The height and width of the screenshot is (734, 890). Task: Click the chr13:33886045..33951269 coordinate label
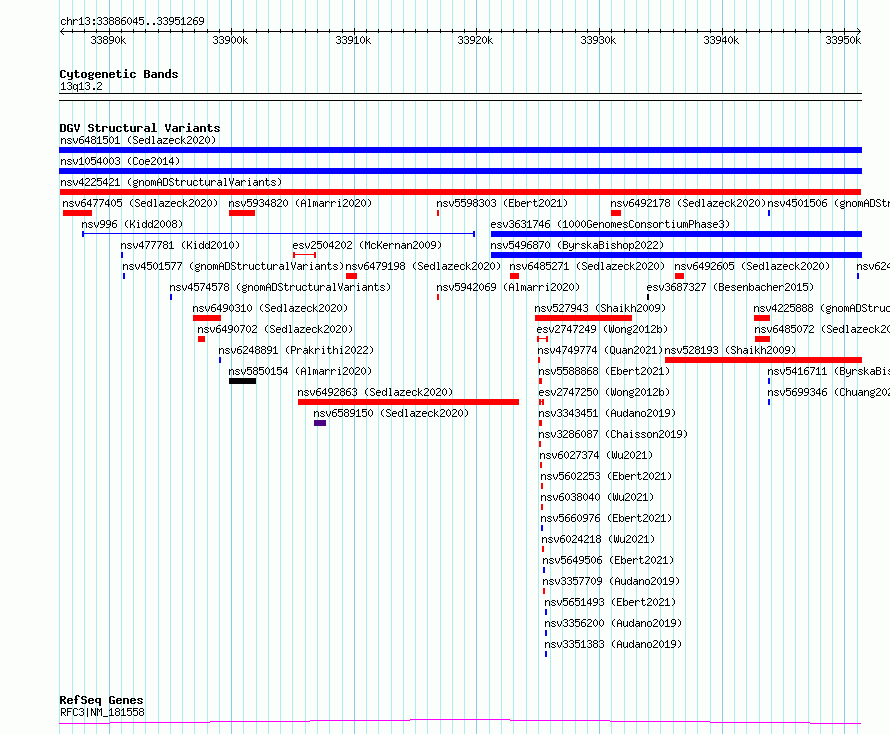132,21
